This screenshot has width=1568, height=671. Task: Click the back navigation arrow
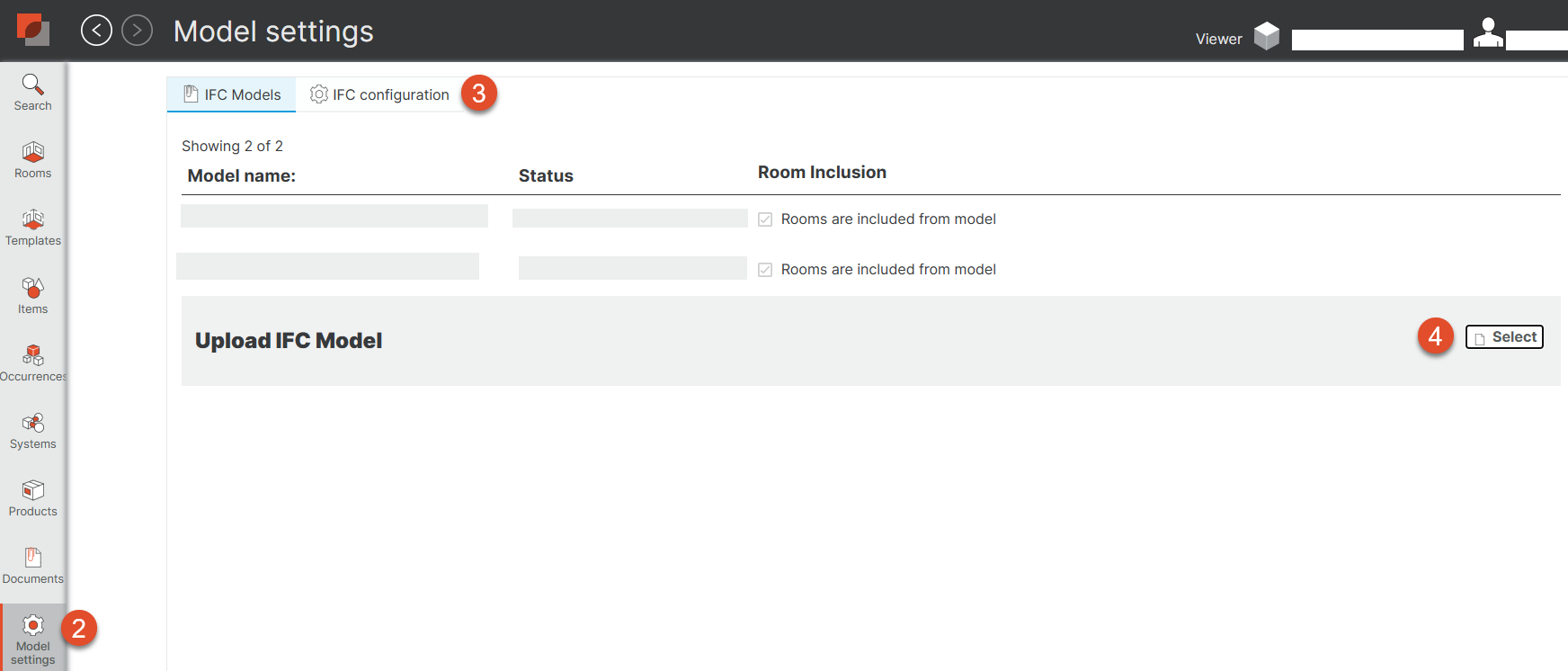click(x=96, y=31)
